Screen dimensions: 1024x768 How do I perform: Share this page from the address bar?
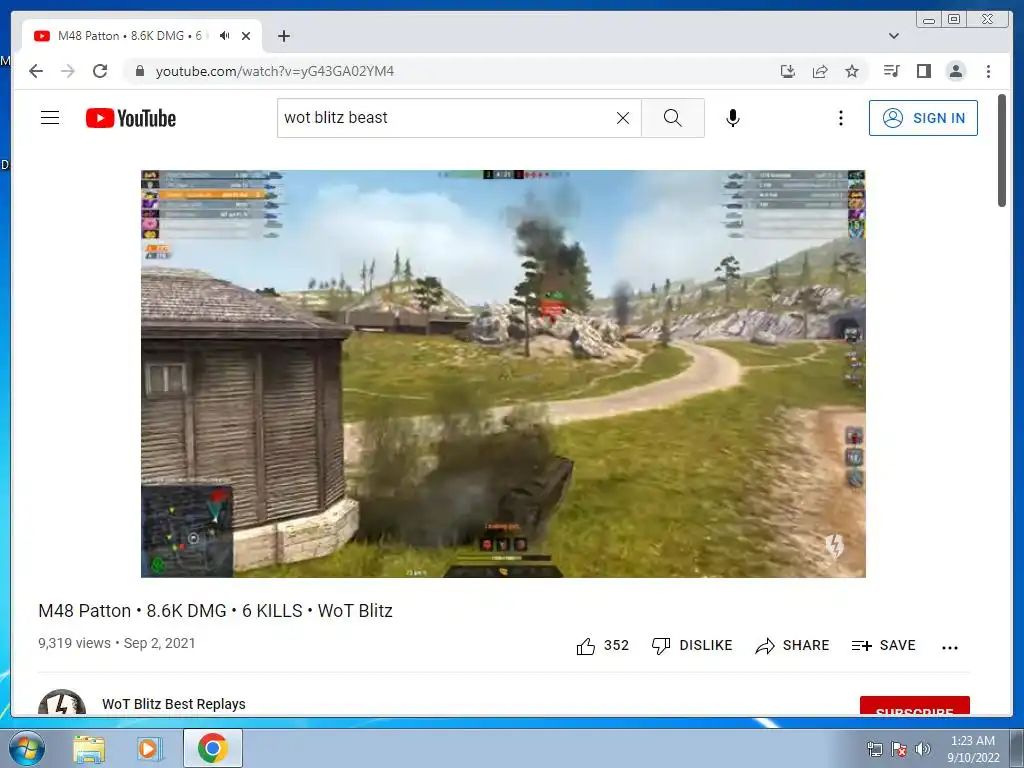click(820, 71)
